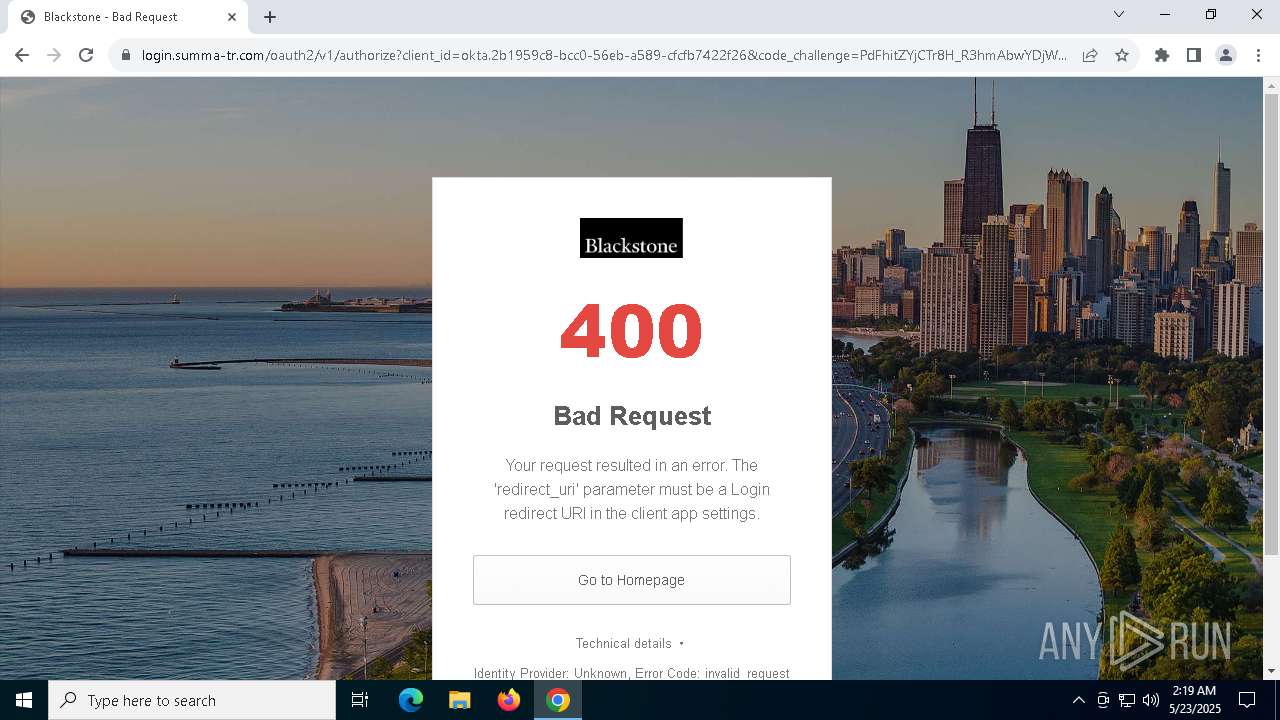Launch Microsoft Edge from the taskbar
The height and width of the screenshot is (720, 1280).
click(x=411, y=700)
